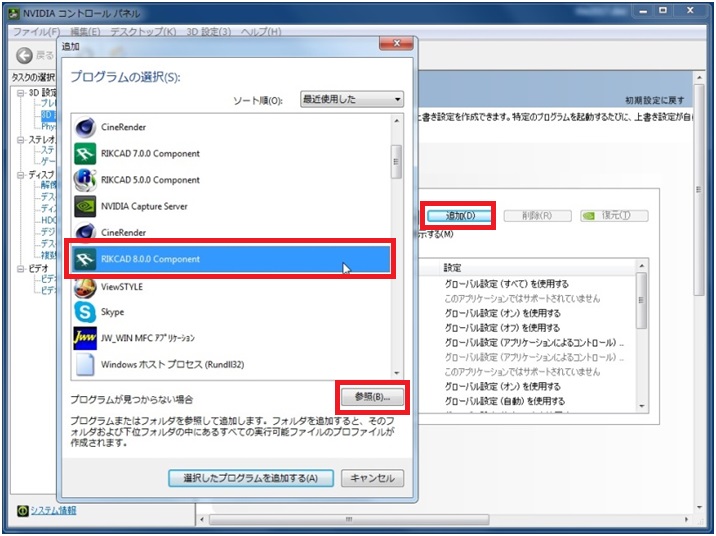Click the Skype program icon
Screen dimensions: 716x536
pyautogui.click(x=85, y=312)
